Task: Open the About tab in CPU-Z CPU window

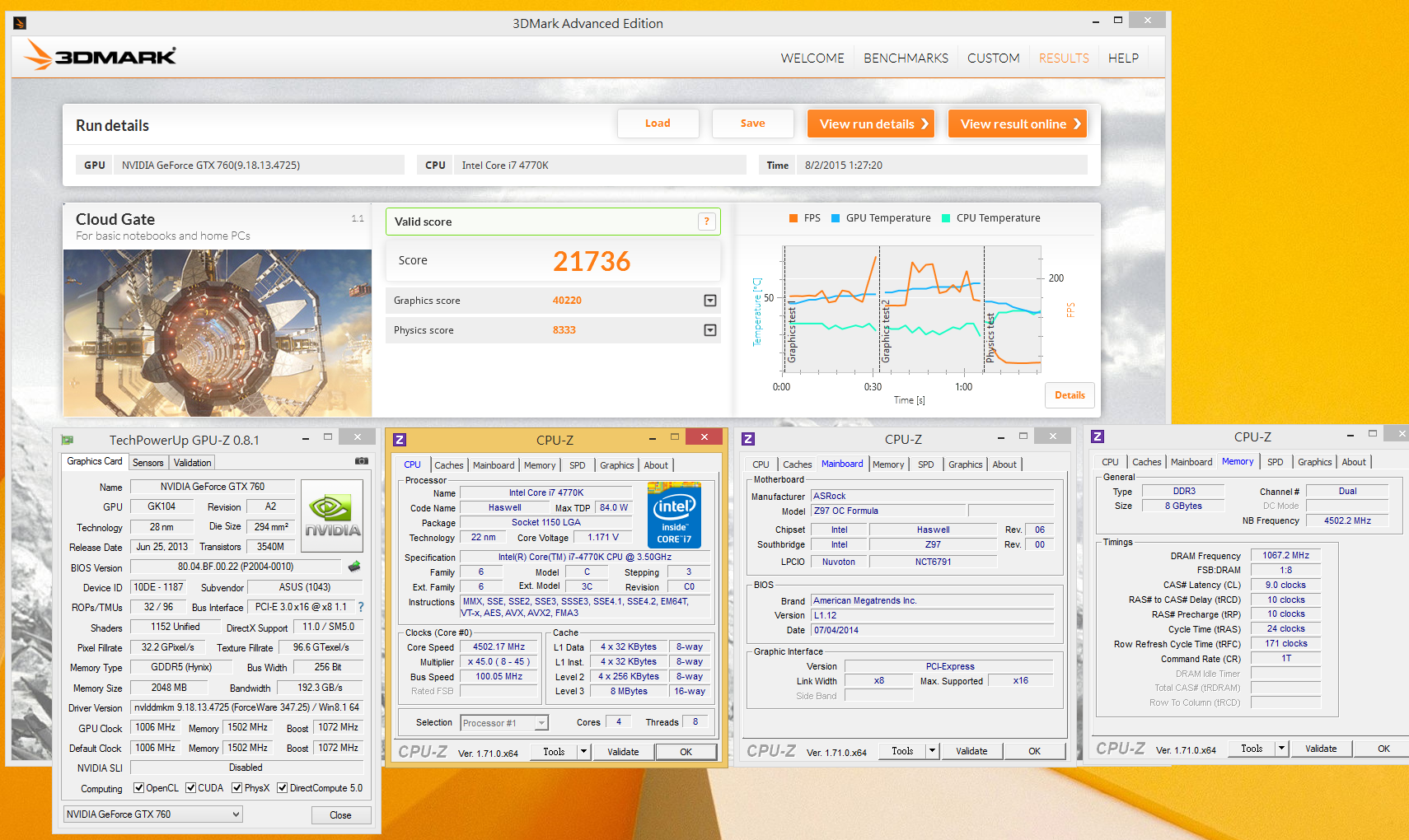Action: (x=656, y=465)
